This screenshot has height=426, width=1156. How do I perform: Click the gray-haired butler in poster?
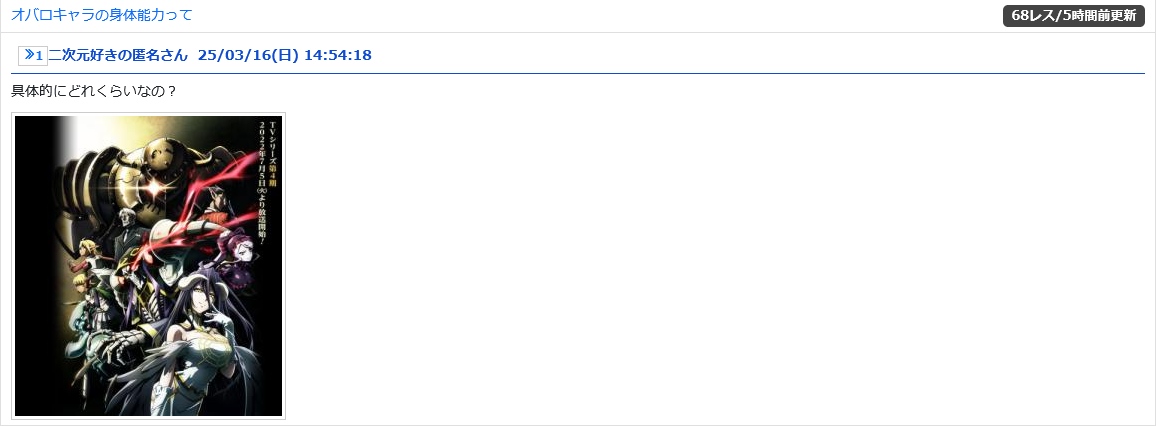[x=127, y=228]
